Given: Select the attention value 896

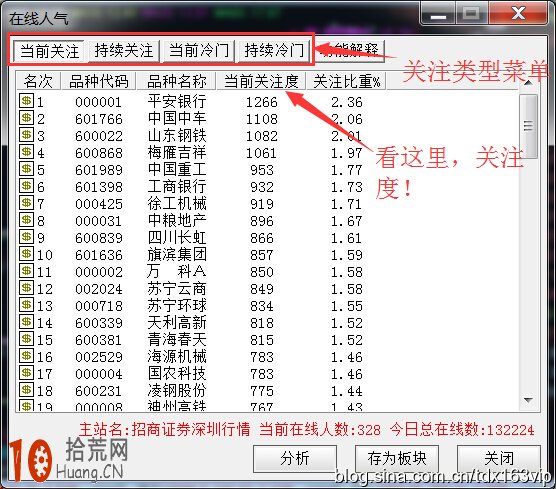Looking at the screenshot, I should (x=262, y=221).
